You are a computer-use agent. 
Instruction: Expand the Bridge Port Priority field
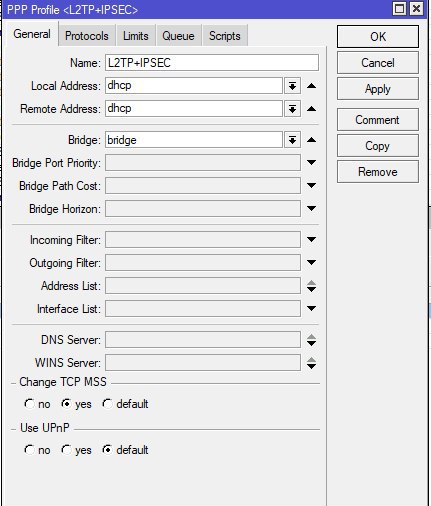pyautogui.click(x=311, y=163)
